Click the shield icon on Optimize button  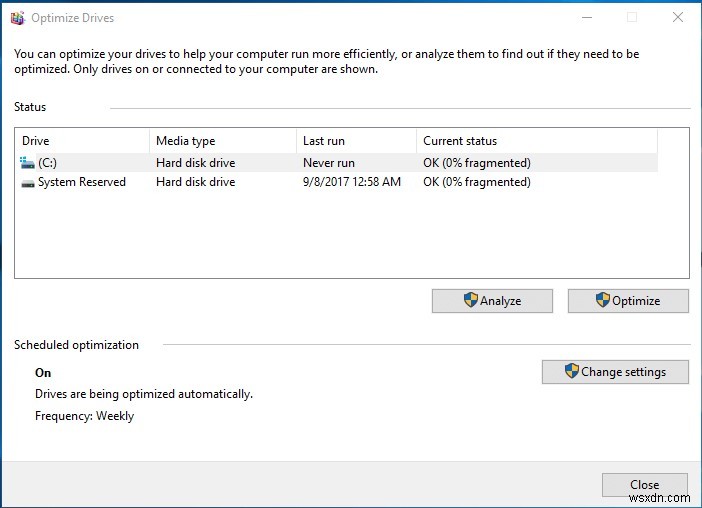[603, 300]
